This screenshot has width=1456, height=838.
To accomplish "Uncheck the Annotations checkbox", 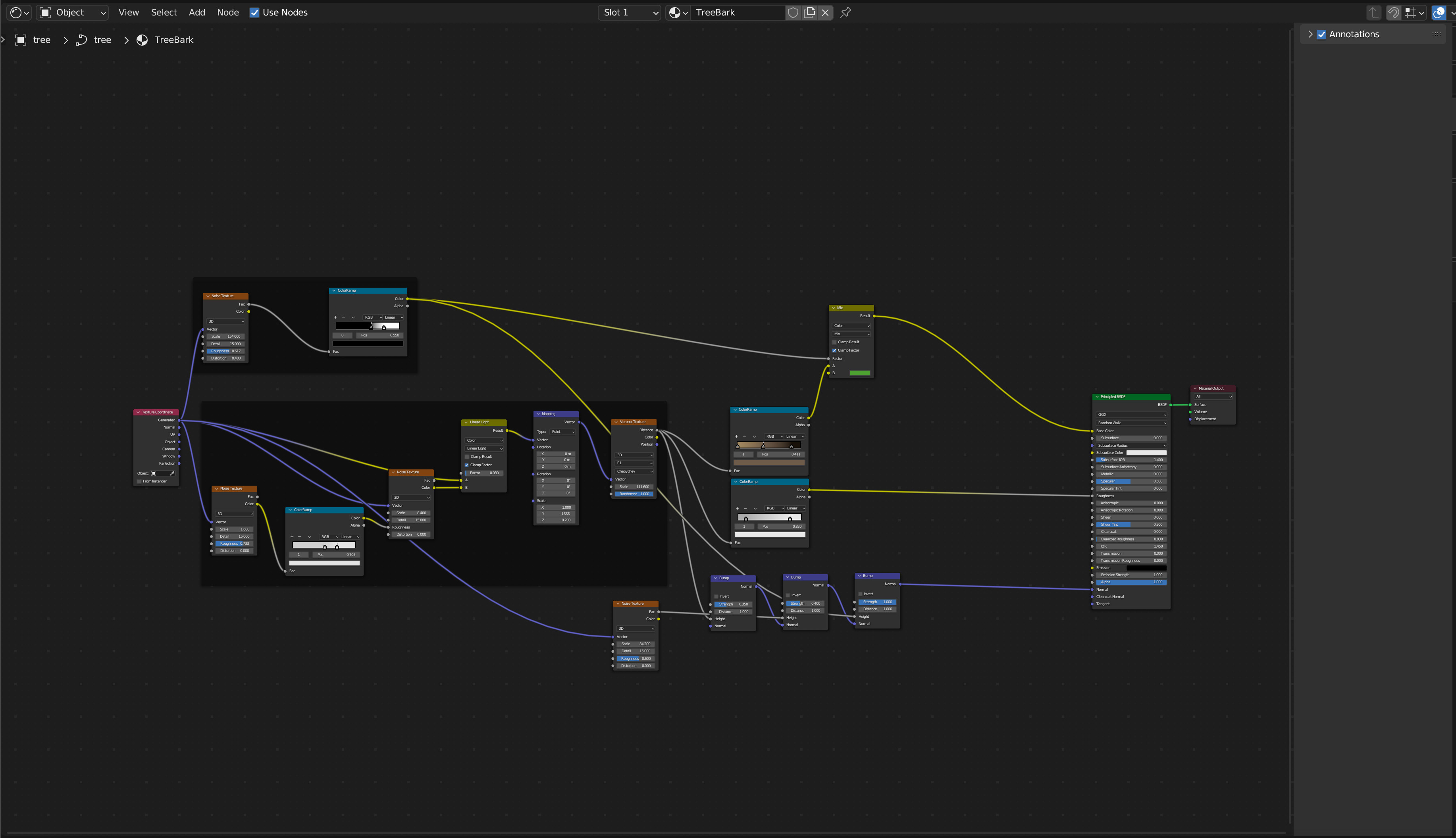I will 1322,35.
